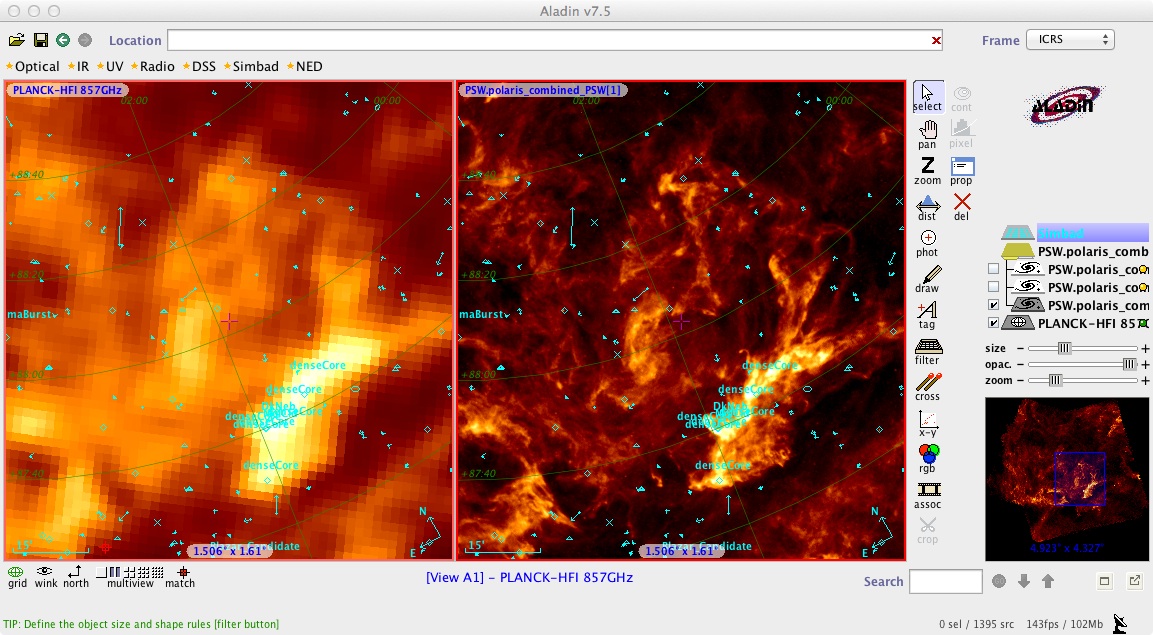Click into the Location input field
1153x635 pixels.
[x=550, y=40]
